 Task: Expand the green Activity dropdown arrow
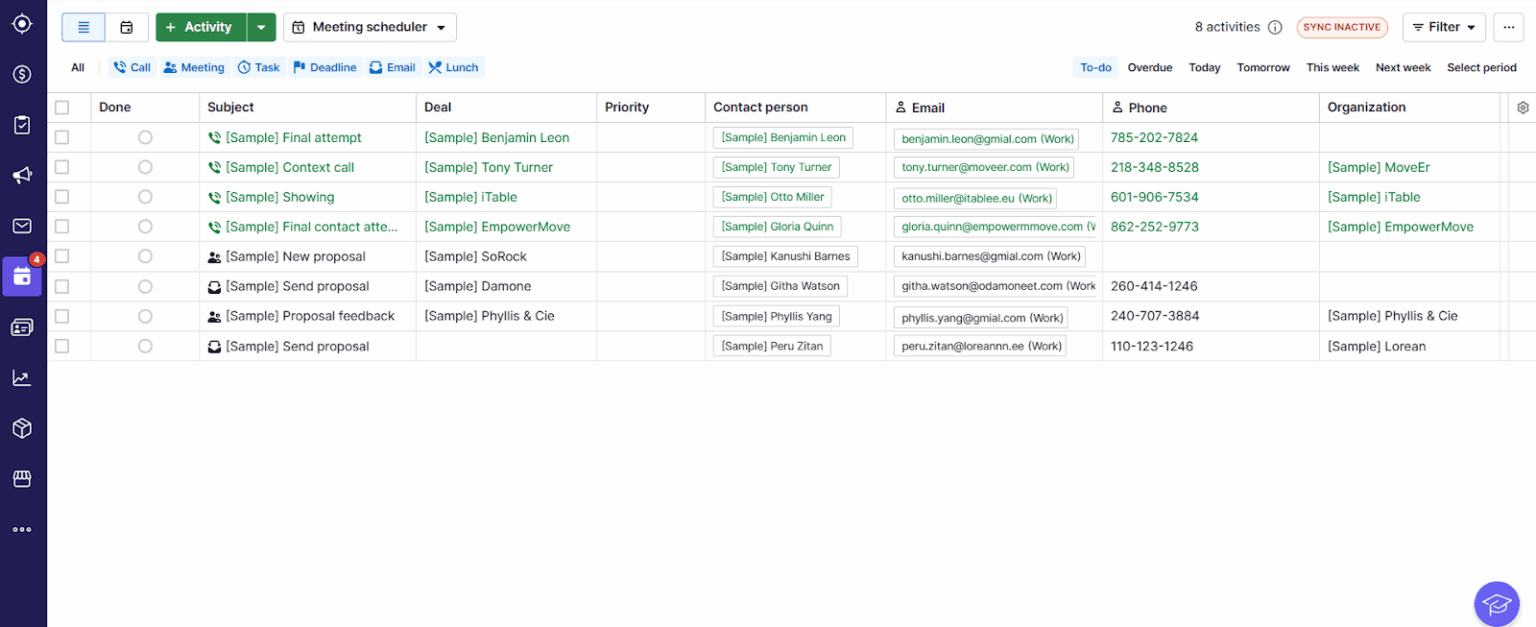[x=260, y=27]
